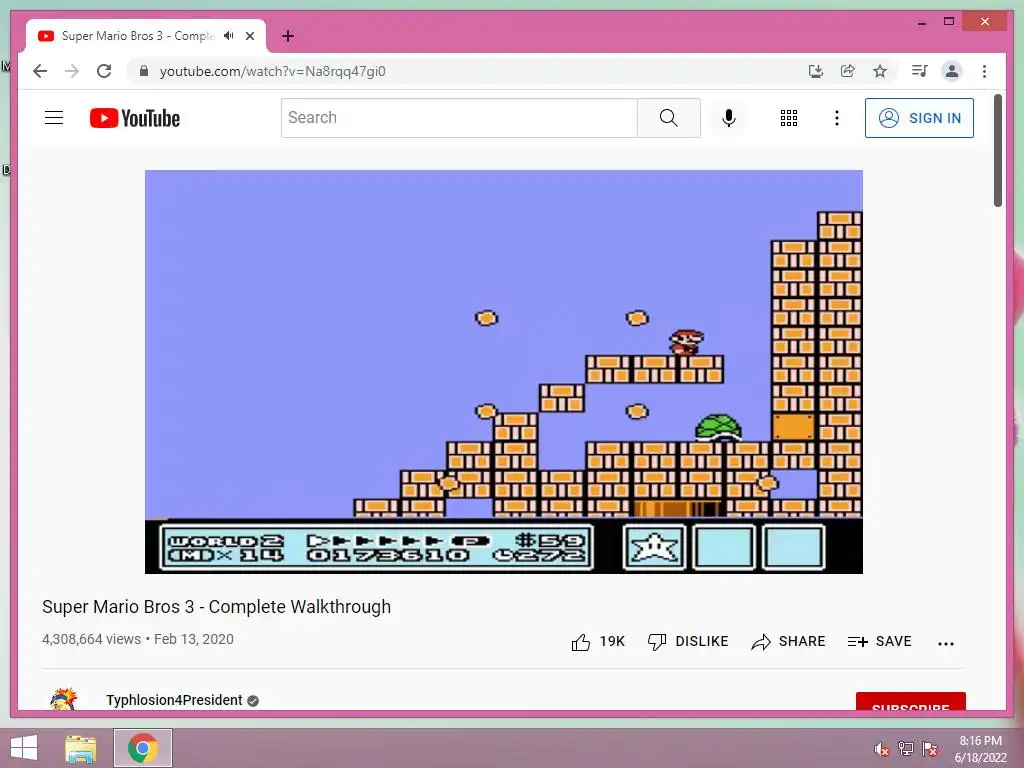The image size is (1024, 768).
Task: Close the Super Mario Bros 3 tab
Action: point(250,36)
